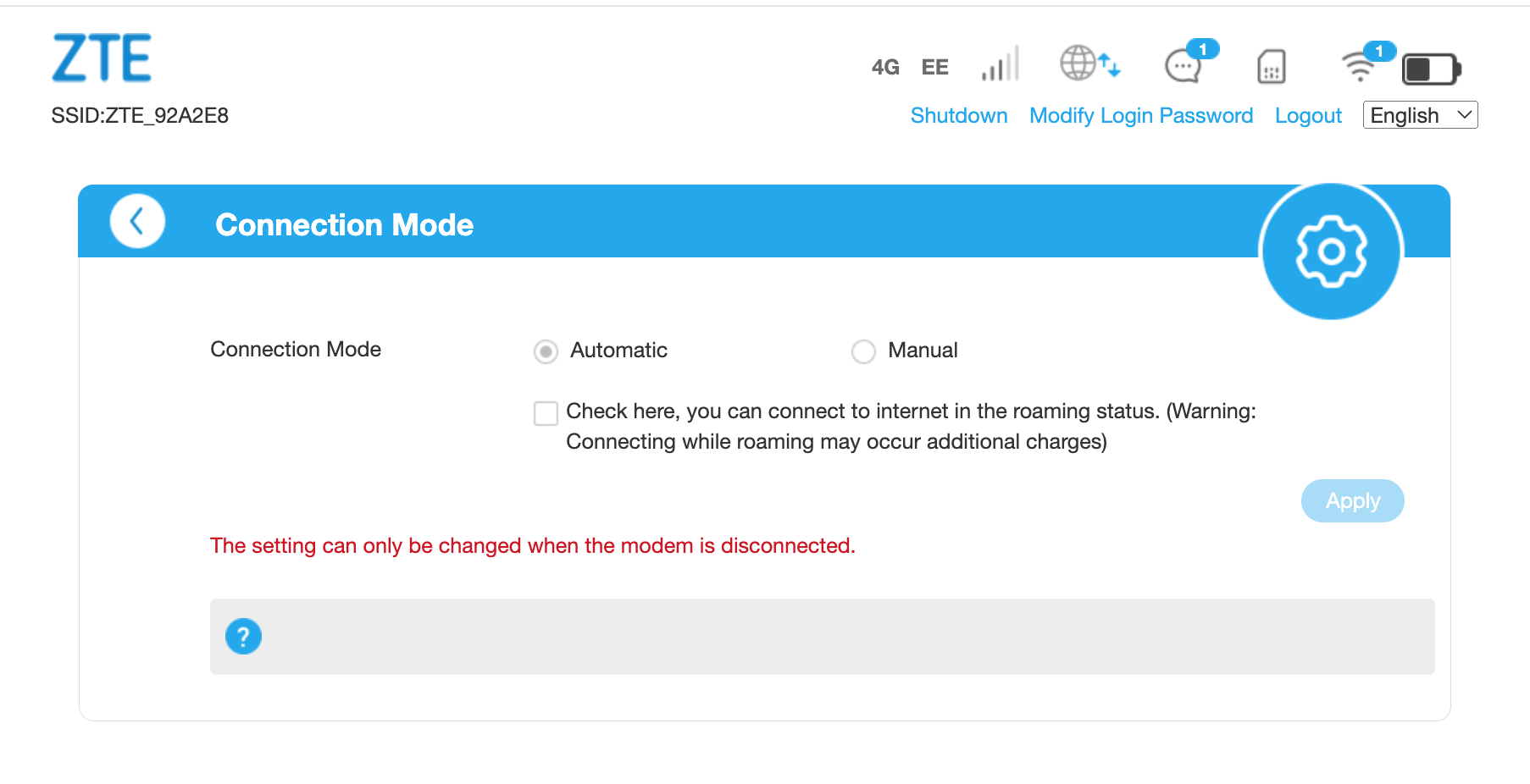Select Manual connection mode
This screenshot has height=784, width=1530.
863,351
